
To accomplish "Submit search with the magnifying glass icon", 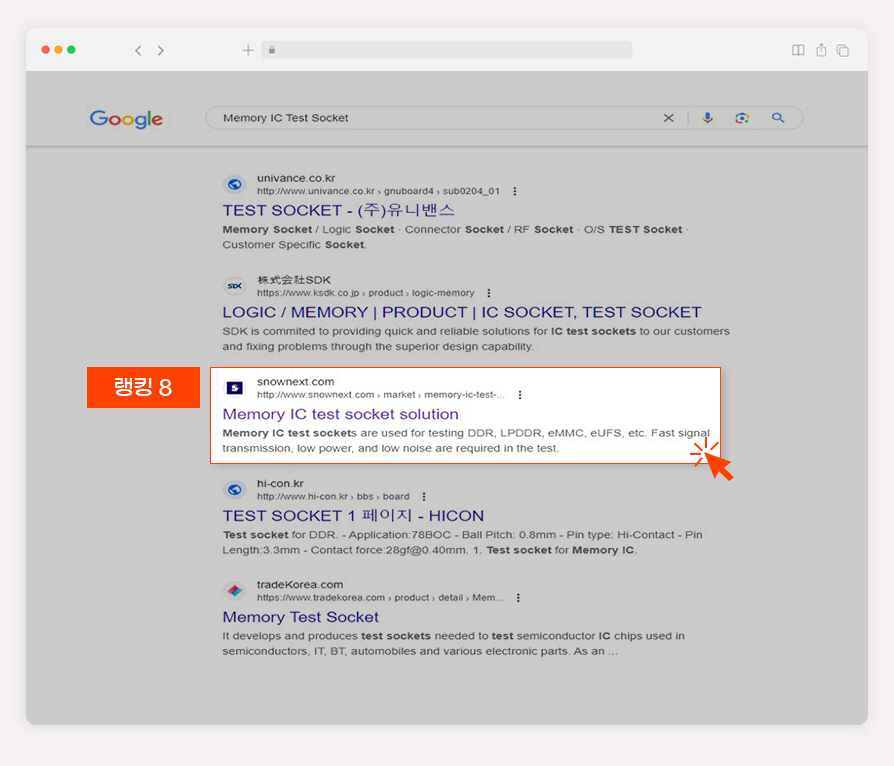I will pyautogui.click(x=778, y=118).
